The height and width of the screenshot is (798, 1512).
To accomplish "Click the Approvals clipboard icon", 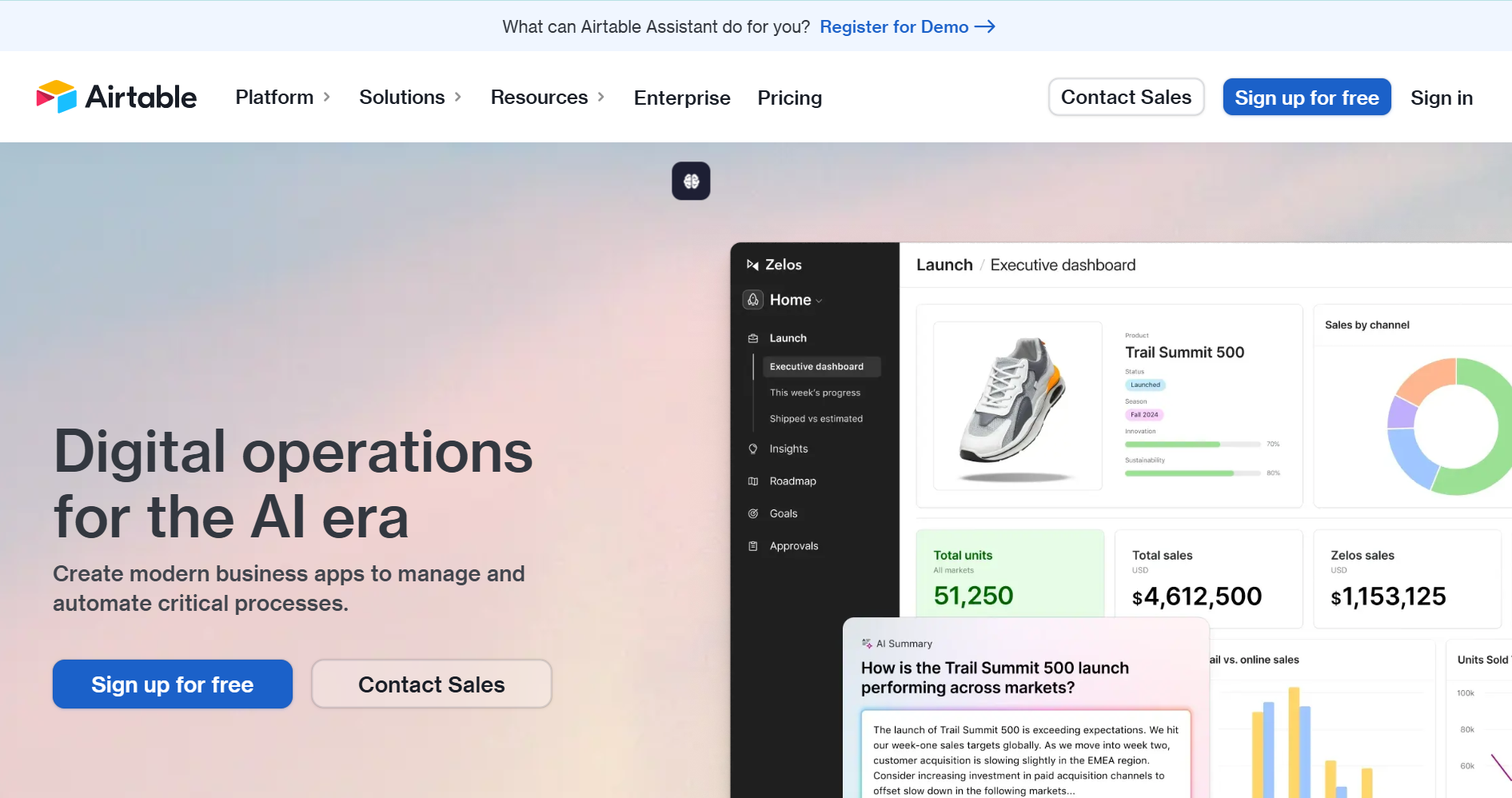I will pyautogui.click(x=753, y=546).
